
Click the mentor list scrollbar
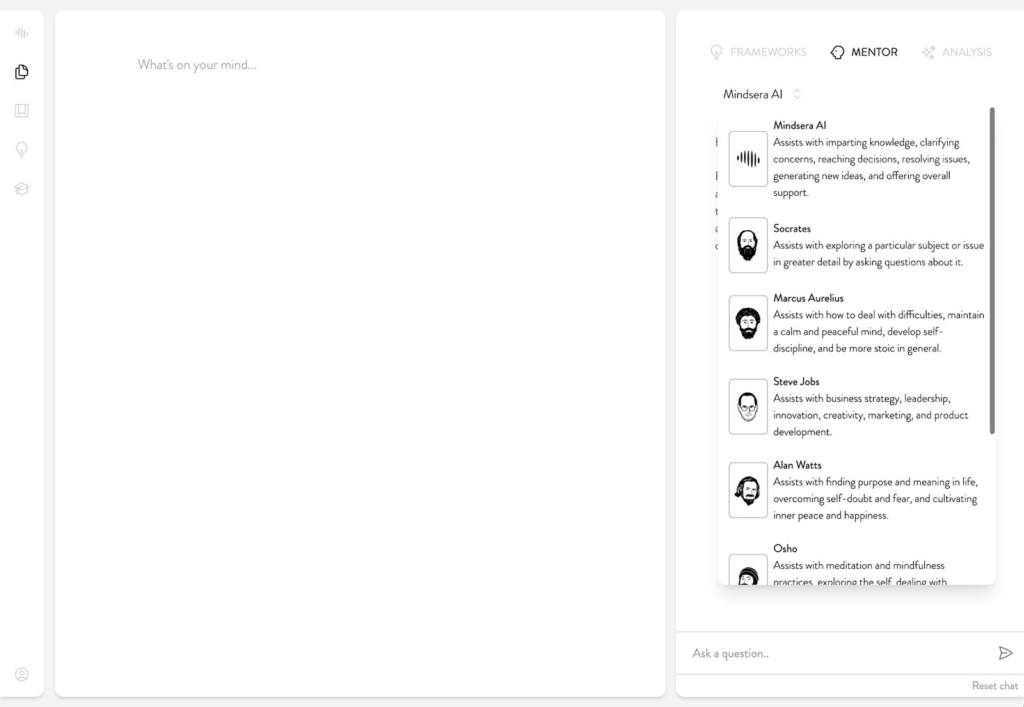(x=992, y=270)
